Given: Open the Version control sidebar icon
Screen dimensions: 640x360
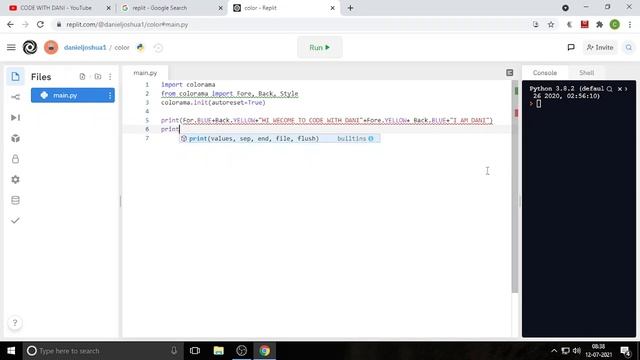Looking at the screenshot, I should pos(15,97).
